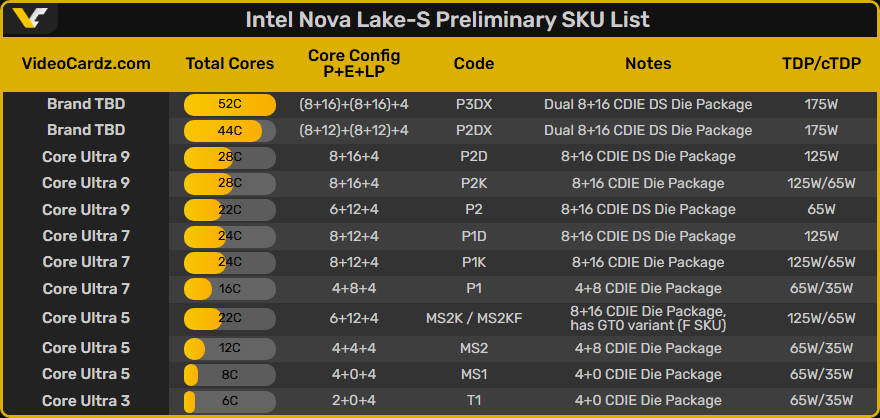The width and height of the screenshot is (880, 418).
Task: Click the Core Config P+E+LP header
Action: (x=354, y=64)
